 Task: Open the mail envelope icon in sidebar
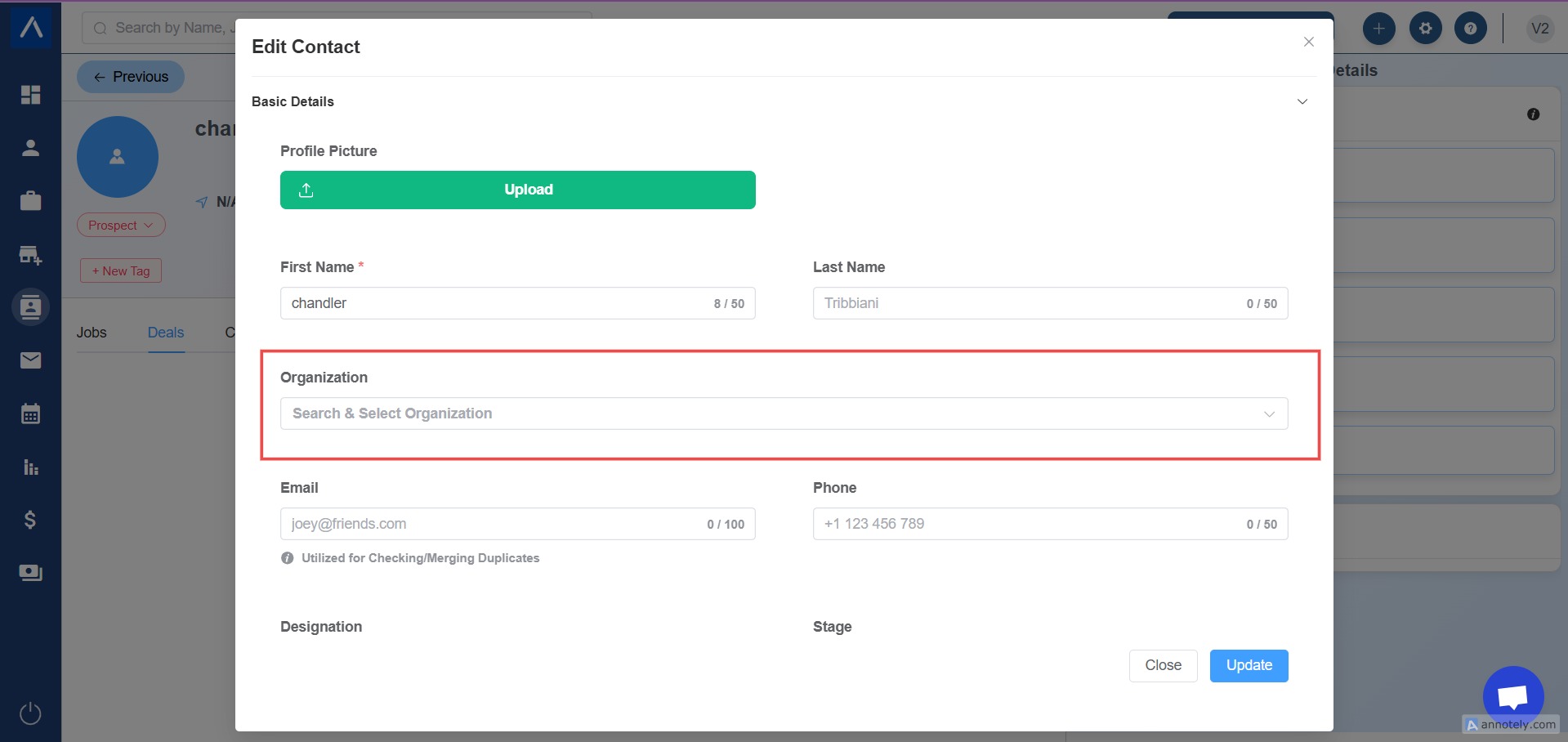point(30,360)
